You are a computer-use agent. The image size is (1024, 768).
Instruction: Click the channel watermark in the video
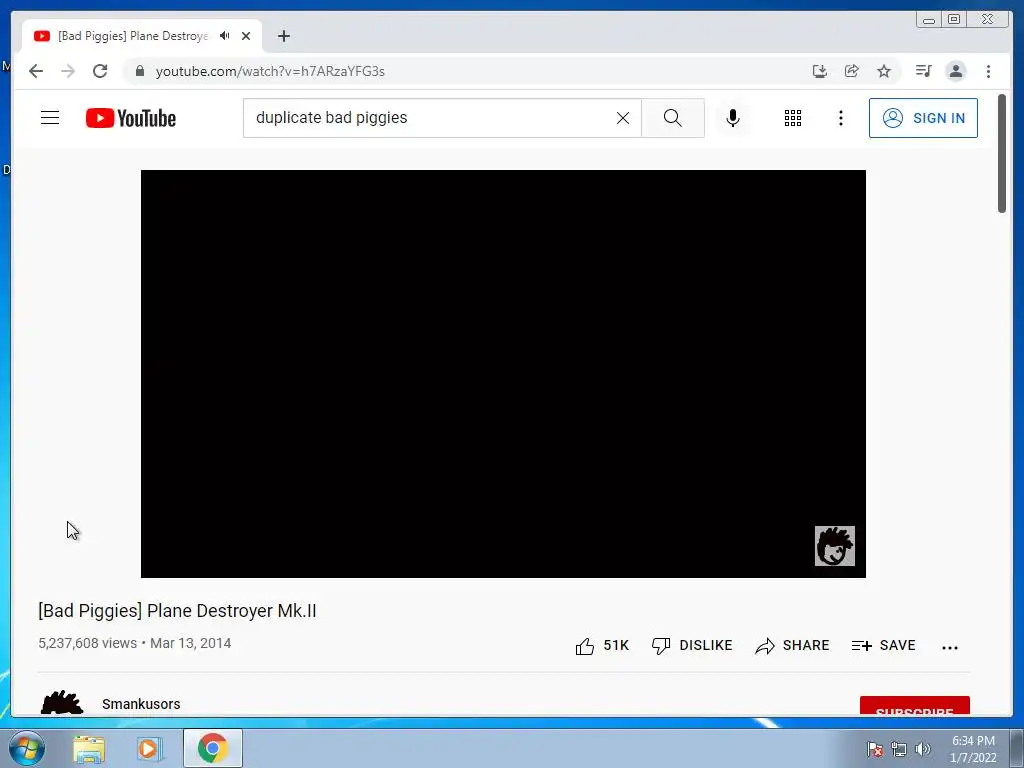click(835, 546)
